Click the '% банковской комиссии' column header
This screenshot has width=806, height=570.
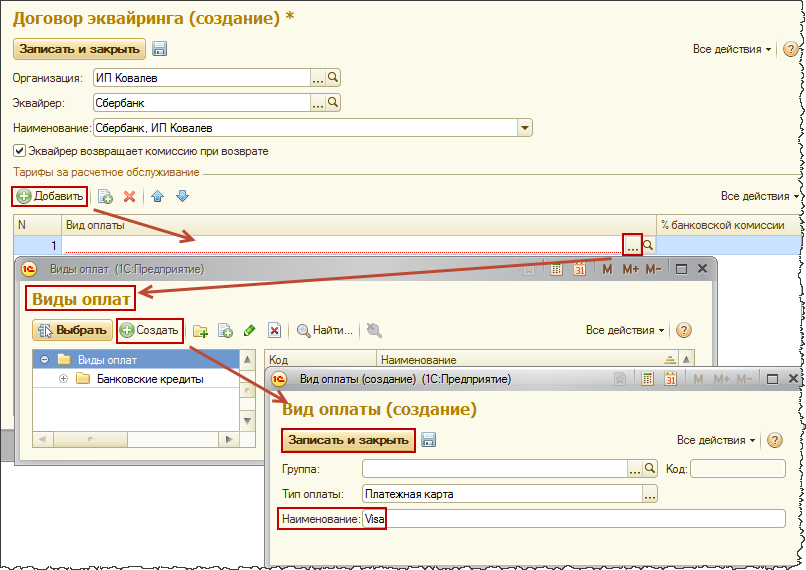pos(728,225)
